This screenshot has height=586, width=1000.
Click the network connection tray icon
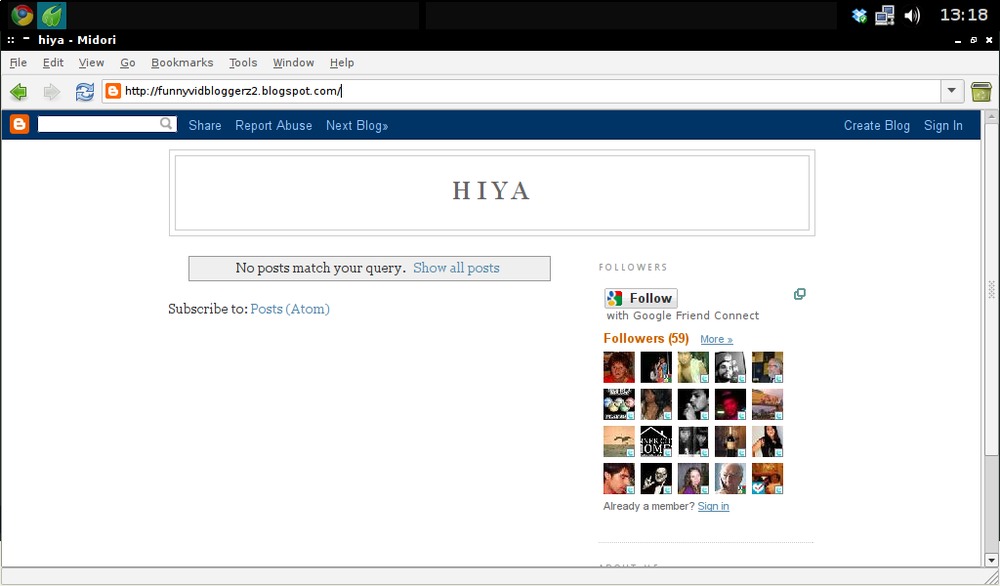(885, 15)
